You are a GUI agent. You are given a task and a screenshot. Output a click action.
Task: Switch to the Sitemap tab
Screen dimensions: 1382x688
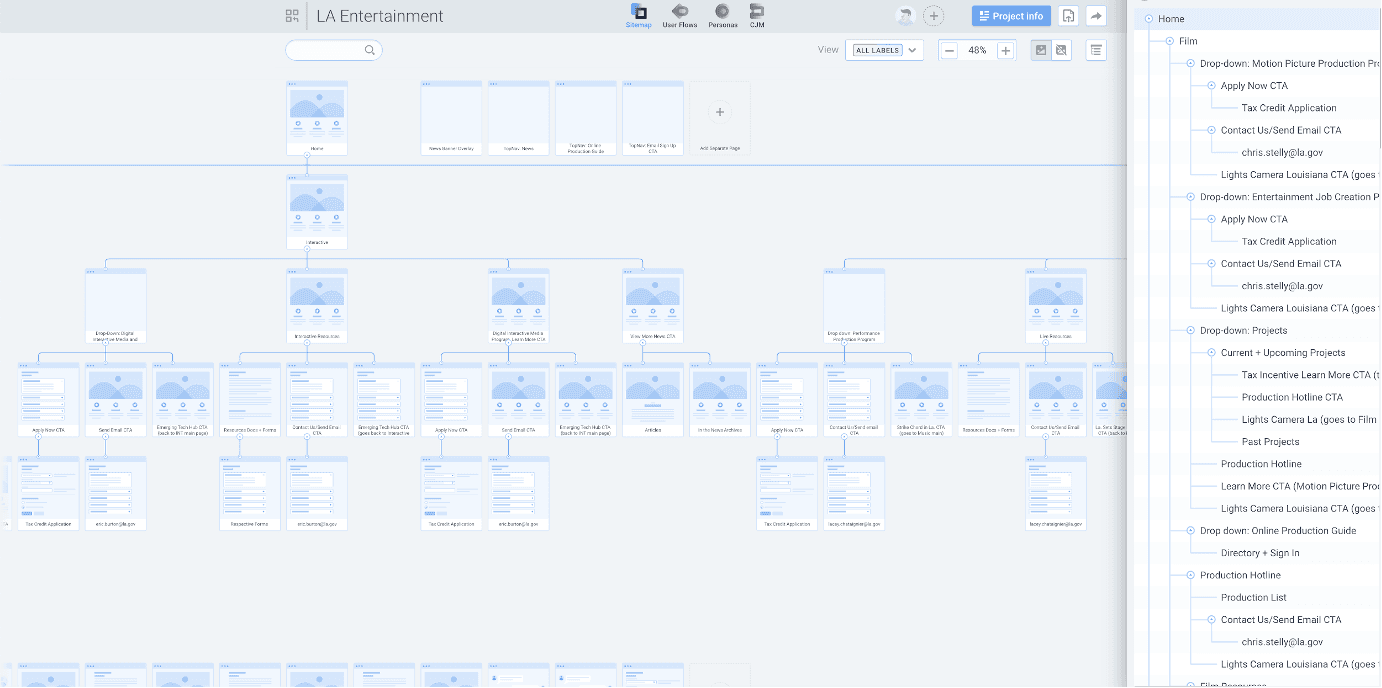click(638, 16)
